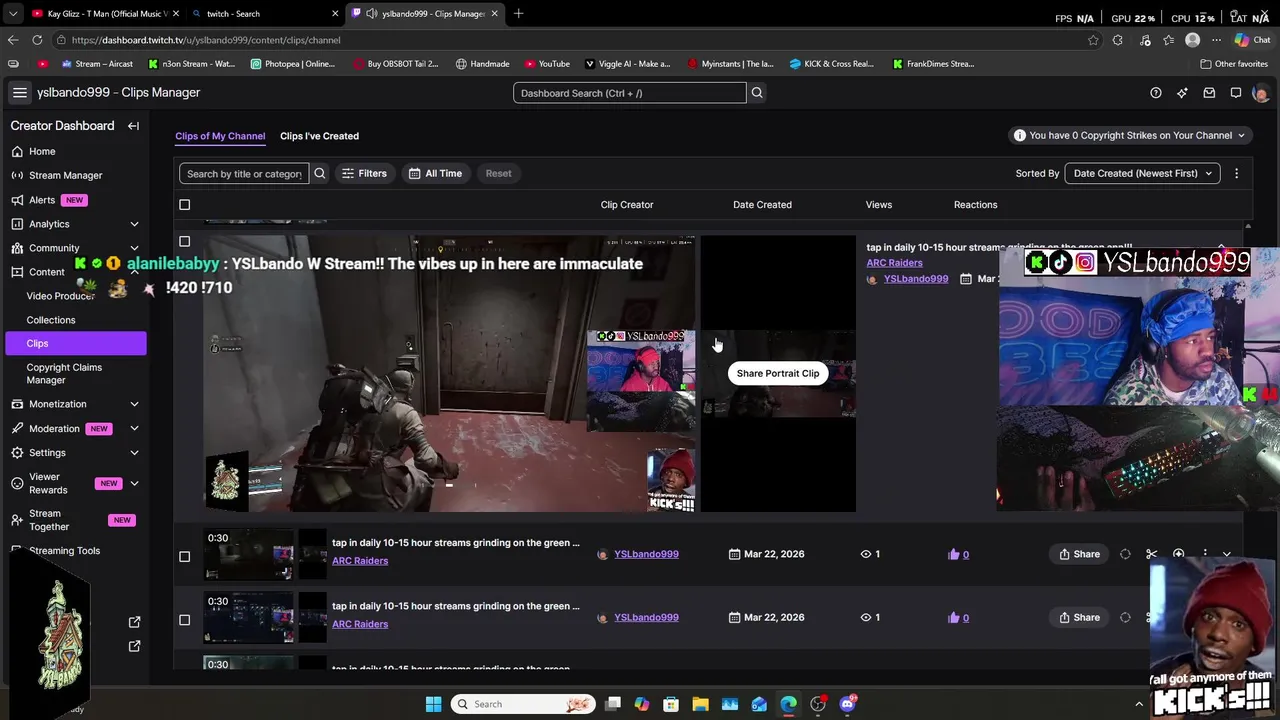This screenshot has width=1280, height=720.
Task: Open the three-dot options beside Sorted By
Action: point(1236,173)
